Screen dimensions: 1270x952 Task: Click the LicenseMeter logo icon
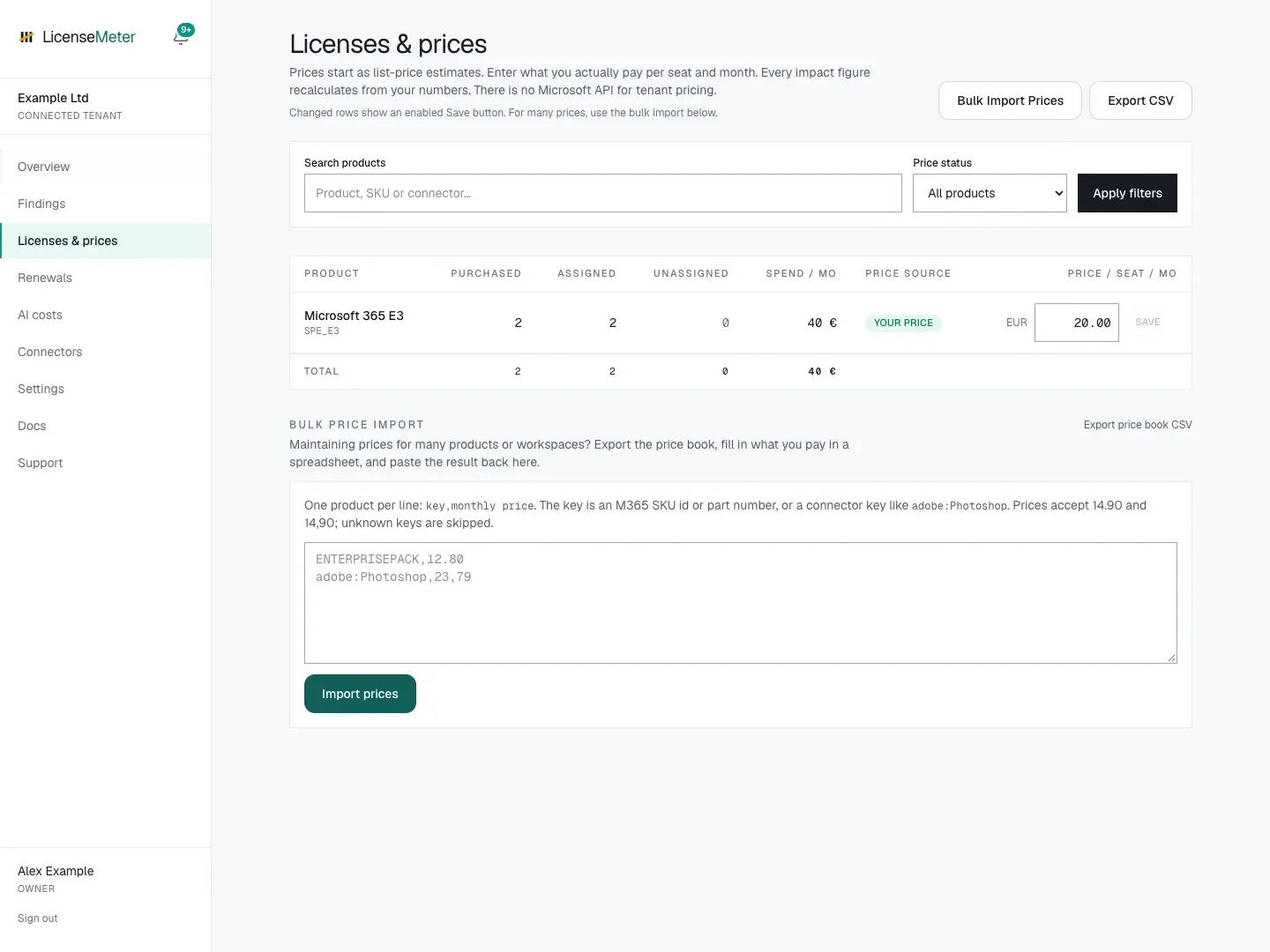coord(26,37)
